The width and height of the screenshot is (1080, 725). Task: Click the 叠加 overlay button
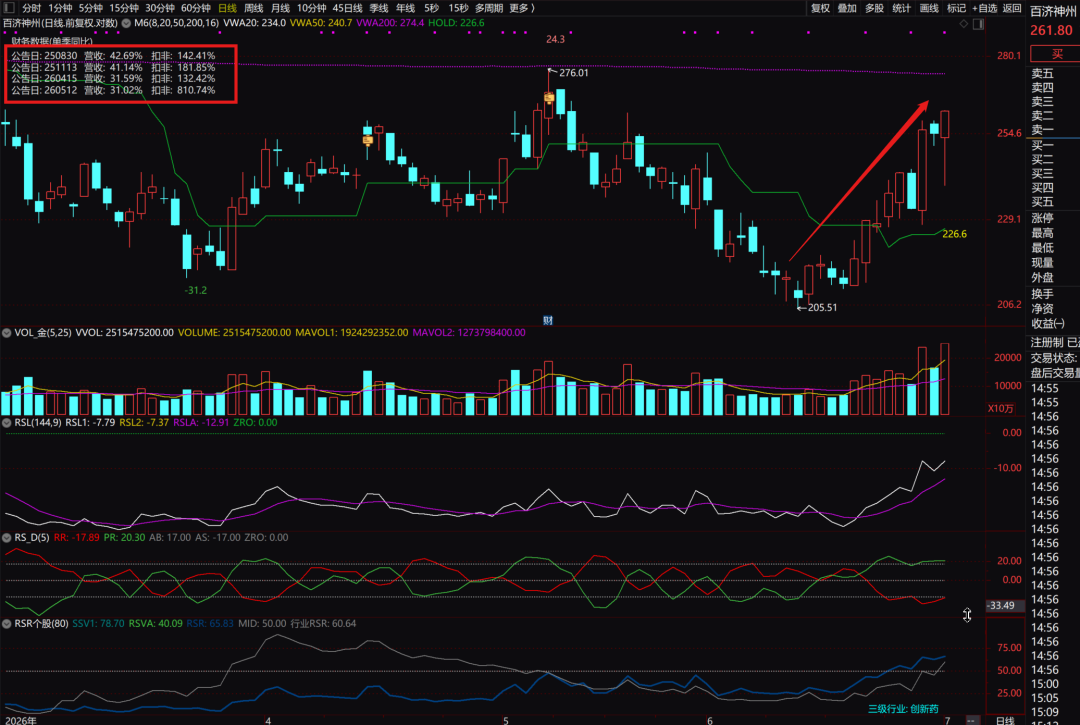click(x=847, y=8)
